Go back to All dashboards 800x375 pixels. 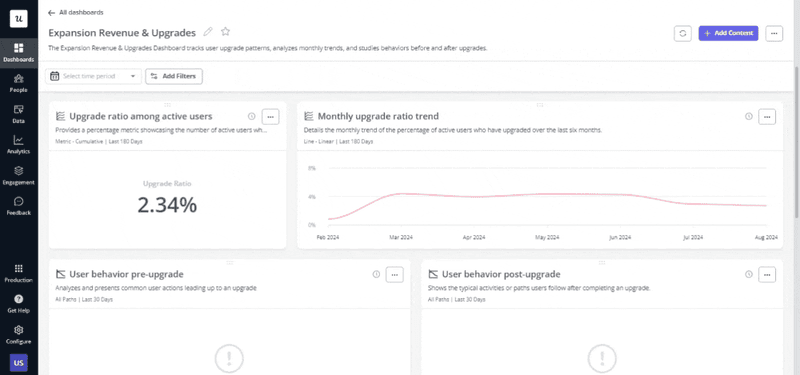pyautogui.click(x=76, y=12)
